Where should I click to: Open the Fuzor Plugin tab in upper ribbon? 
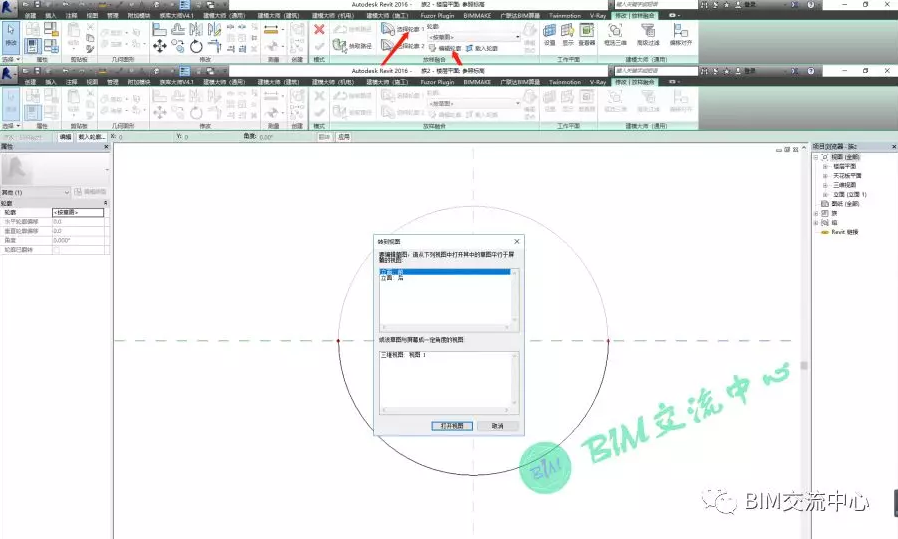(x=436, y=16)
